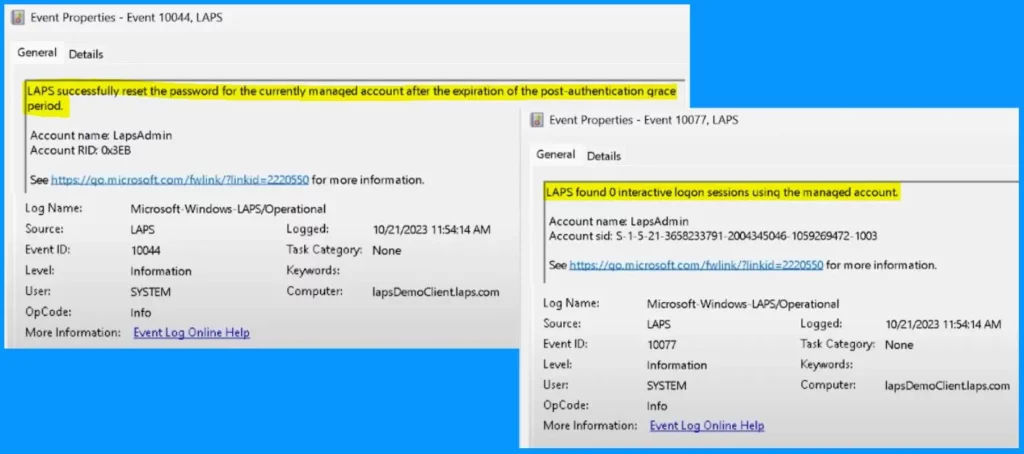Click Logged date value in Event 10077 window

(943, 324)
